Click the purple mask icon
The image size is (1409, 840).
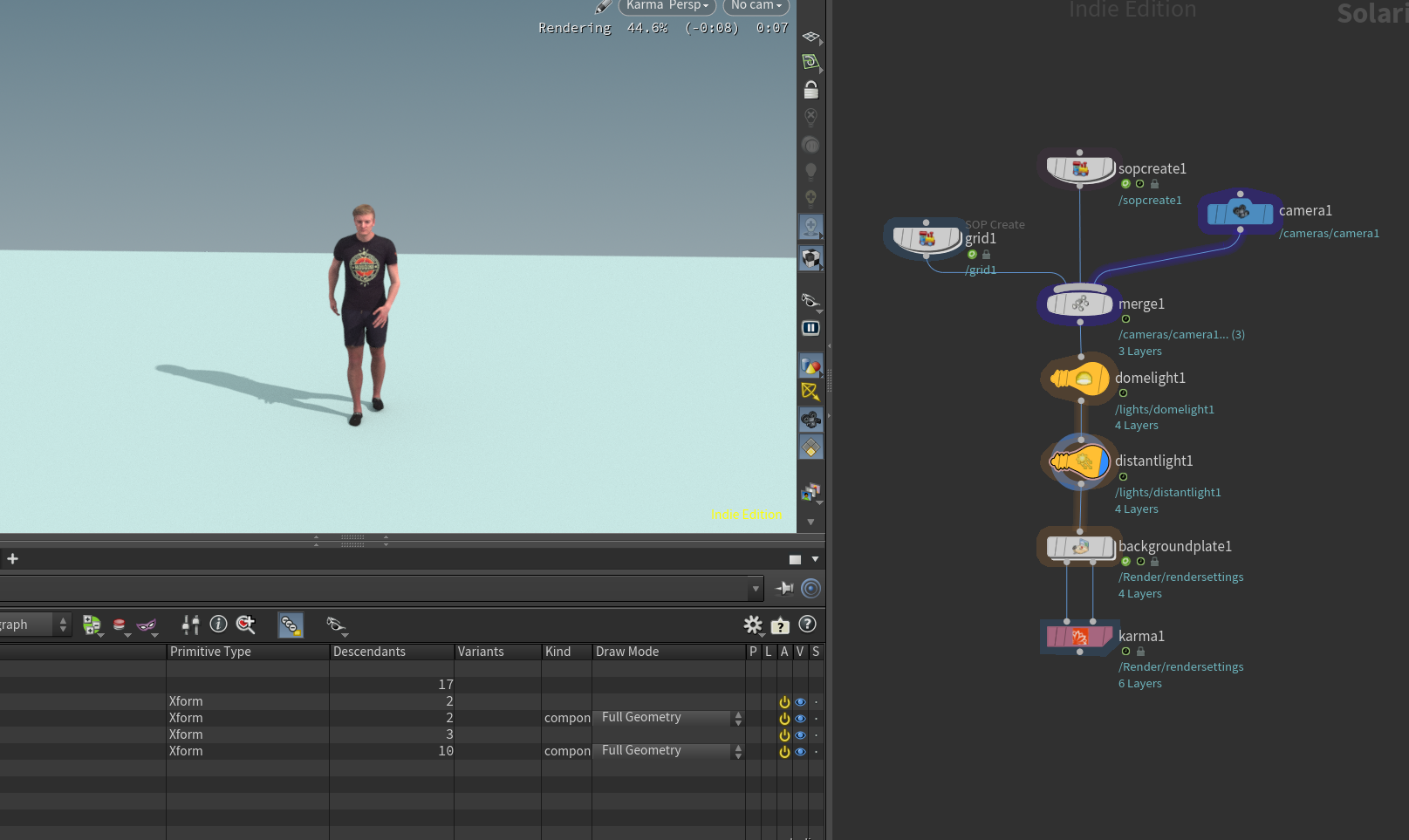coord(147,625)
